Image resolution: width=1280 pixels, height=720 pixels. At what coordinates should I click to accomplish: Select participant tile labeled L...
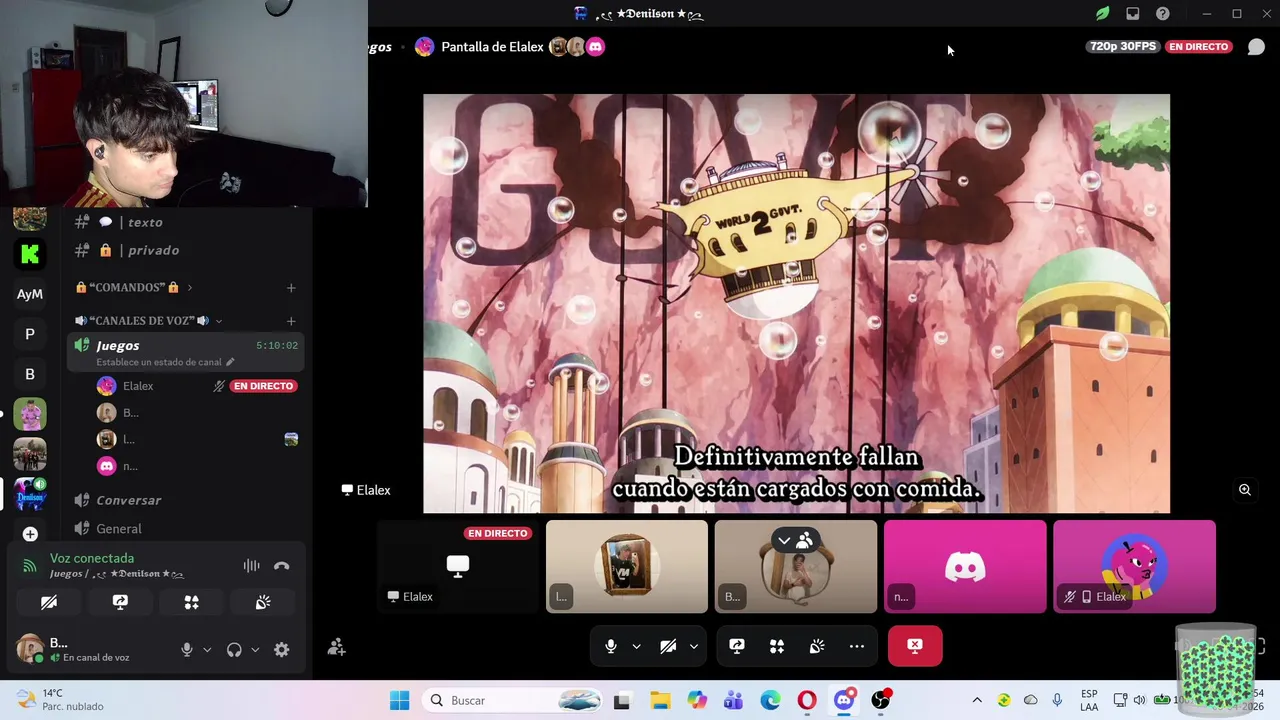pyautogui.click(x=627, y=566)
